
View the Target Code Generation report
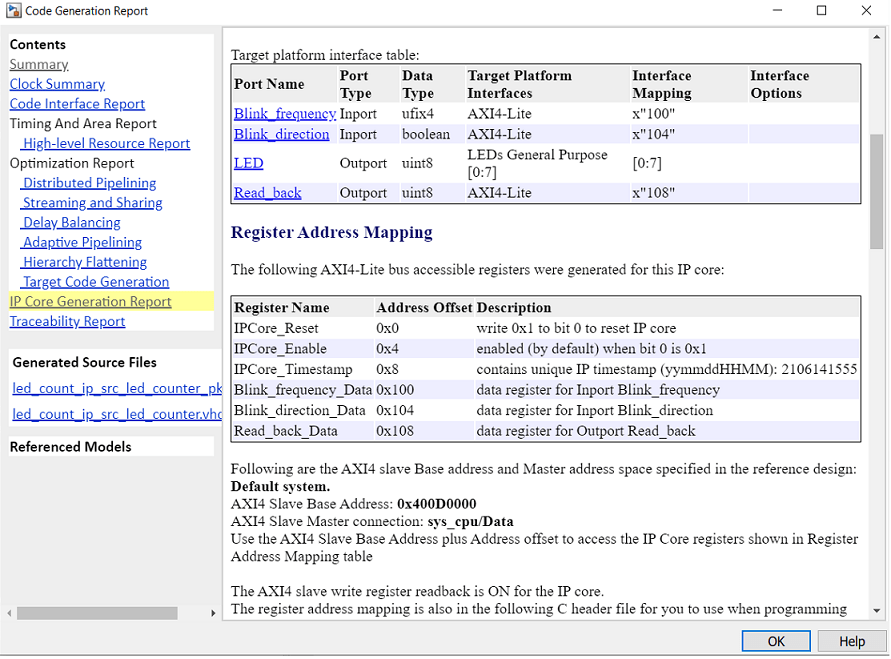pyautogui.click(x=95, y=282)
